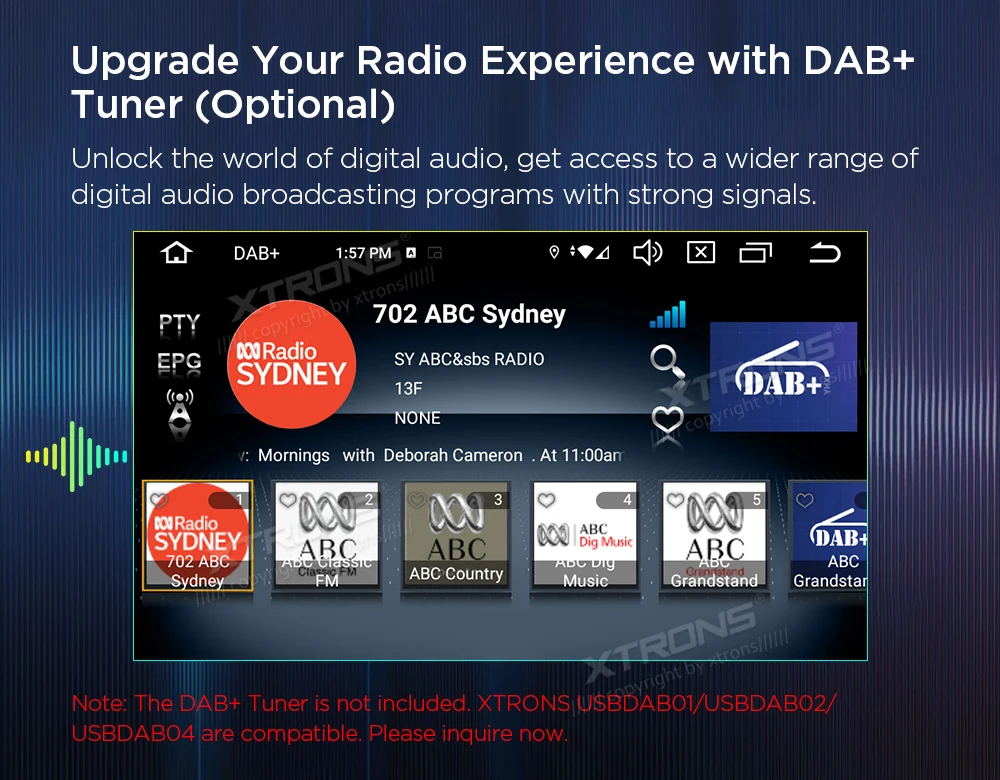Favorite the current station with heart icon
The height and width of the screenshot is (780, 1000).
pos(667,419)
